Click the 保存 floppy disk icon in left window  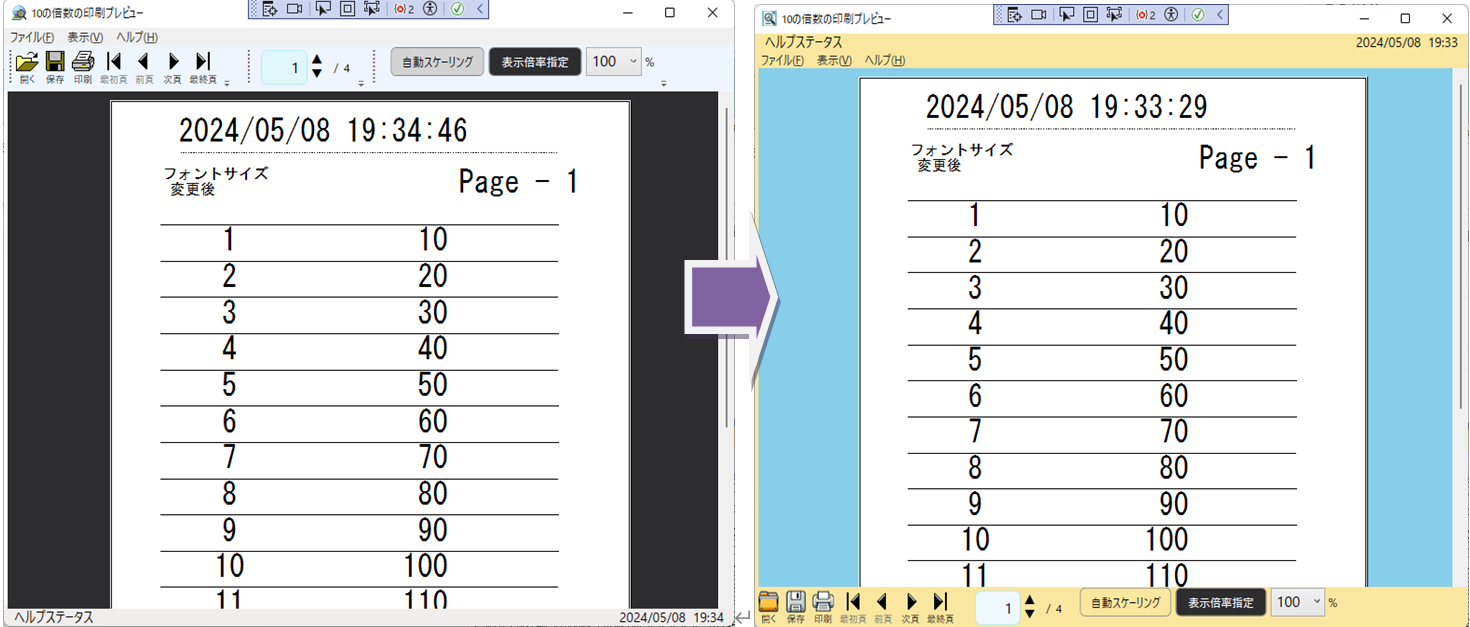click(55, 62)
